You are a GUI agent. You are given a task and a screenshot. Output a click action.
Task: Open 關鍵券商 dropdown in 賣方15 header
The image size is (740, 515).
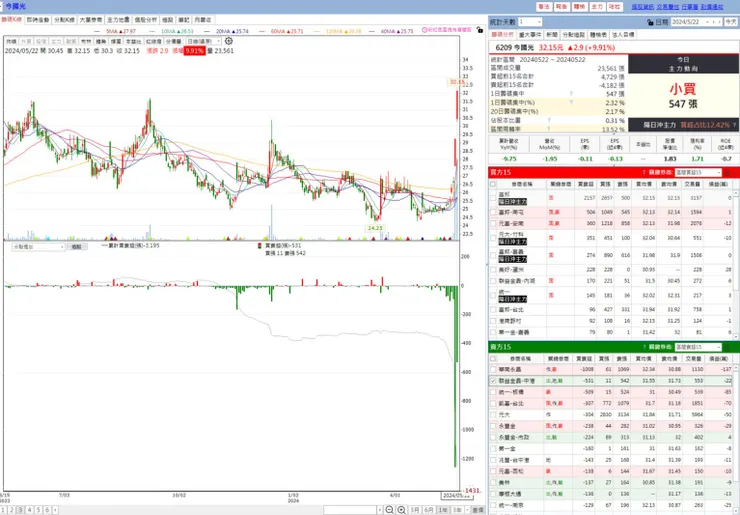(698, 347)
